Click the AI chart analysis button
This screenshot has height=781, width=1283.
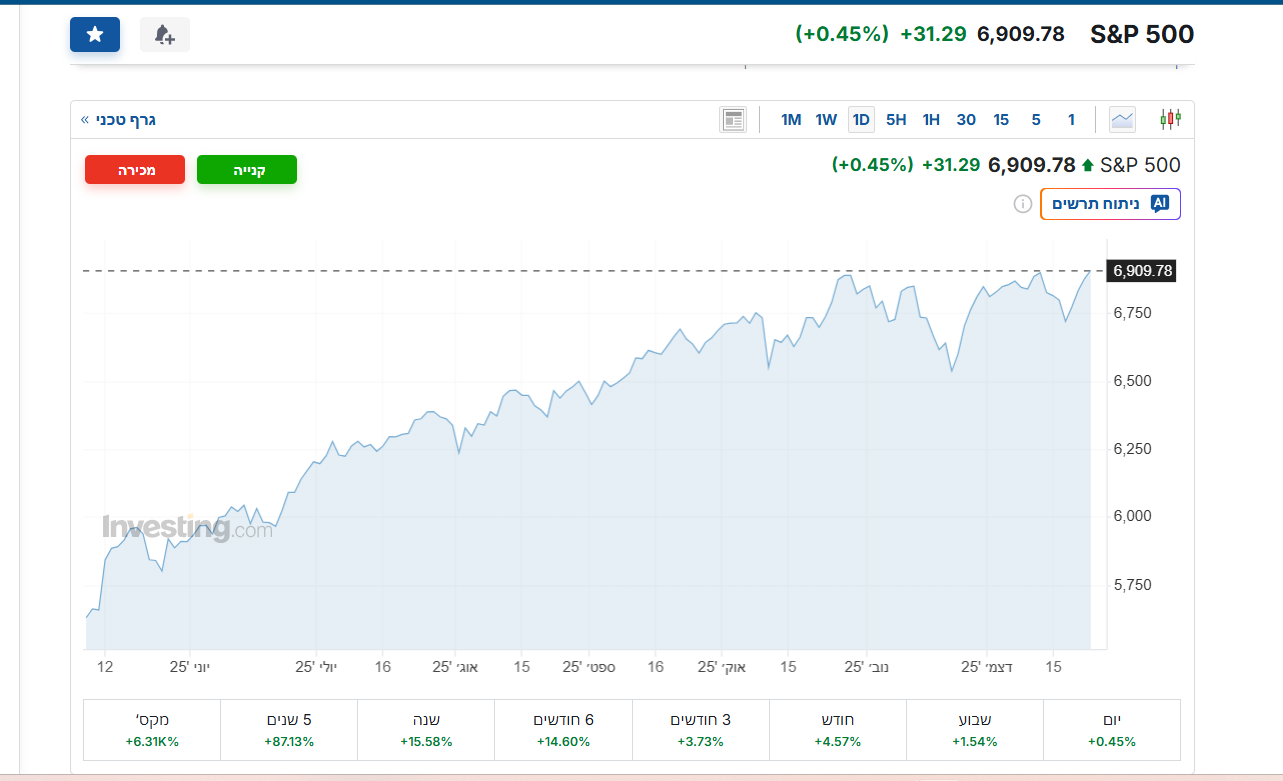coord(1110,204)
